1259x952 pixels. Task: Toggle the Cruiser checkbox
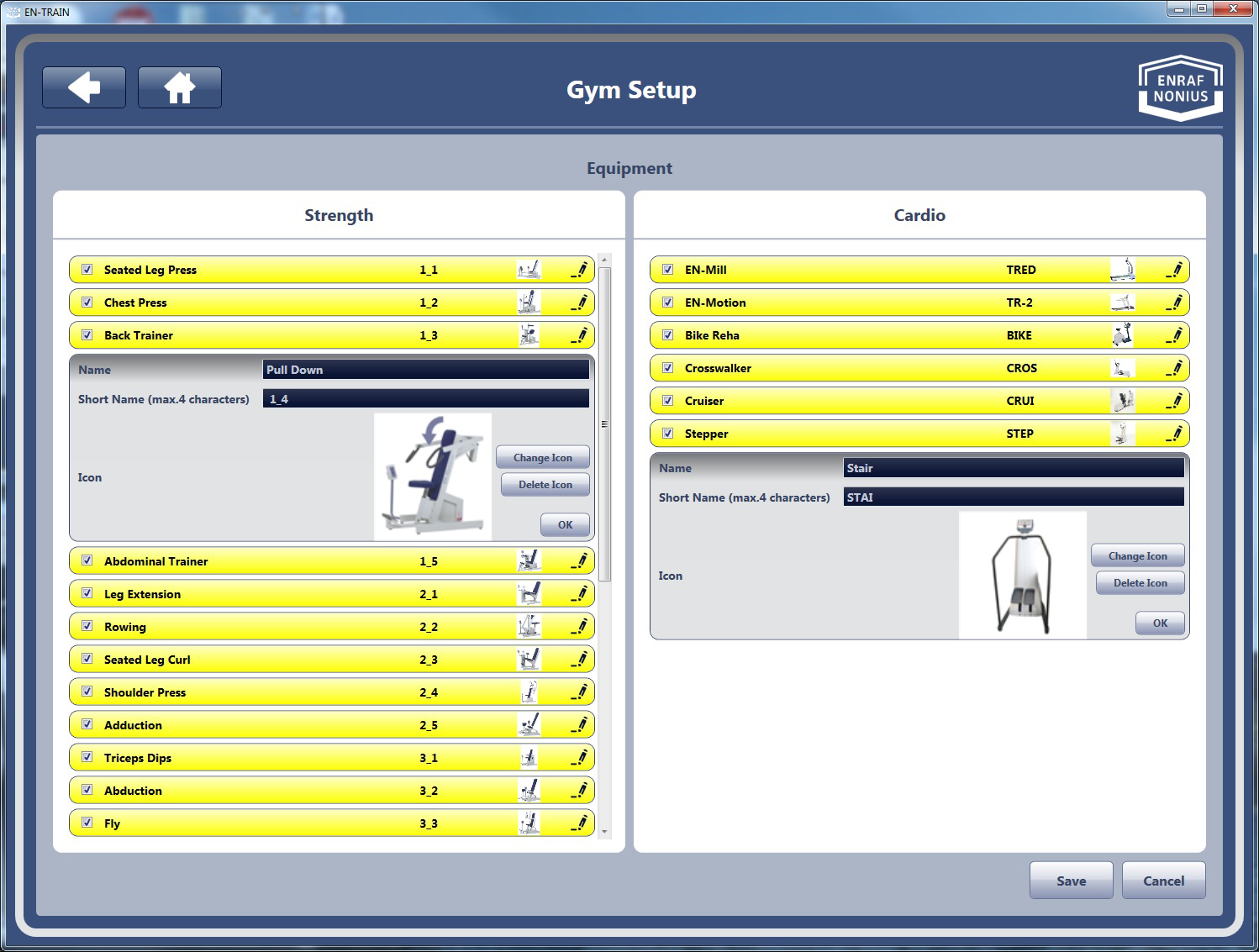[667, 401]
